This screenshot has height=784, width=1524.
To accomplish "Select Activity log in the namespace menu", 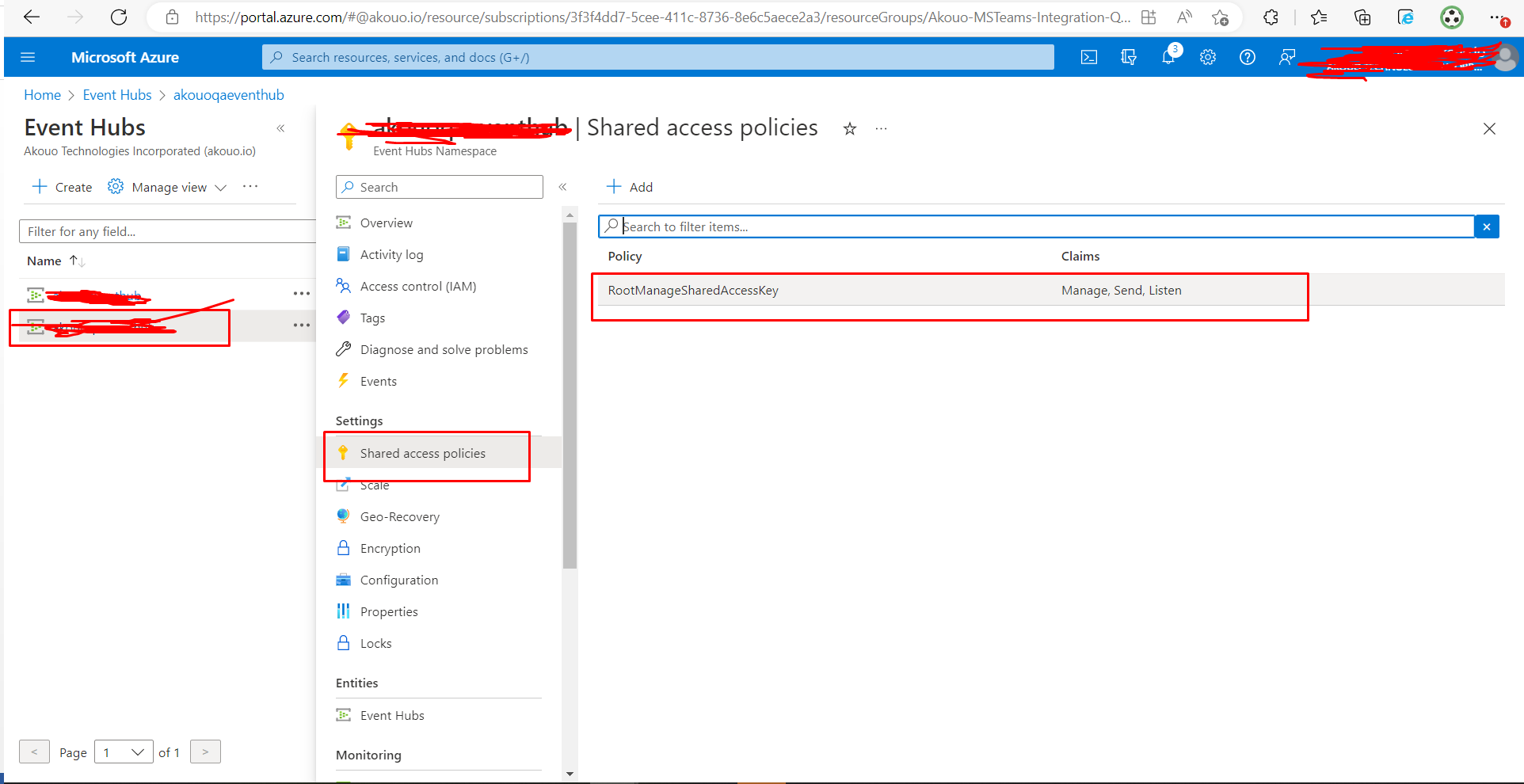I will (391, 253).
